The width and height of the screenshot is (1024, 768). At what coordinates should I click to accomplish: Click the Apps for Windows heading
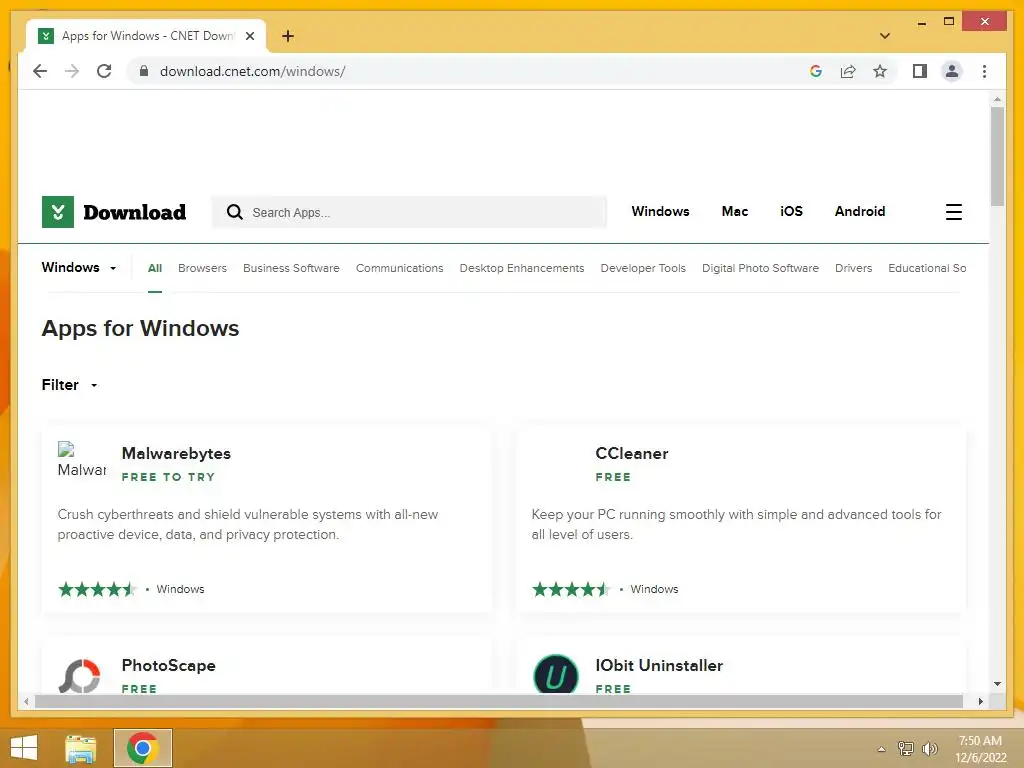(x=140, y=328)
